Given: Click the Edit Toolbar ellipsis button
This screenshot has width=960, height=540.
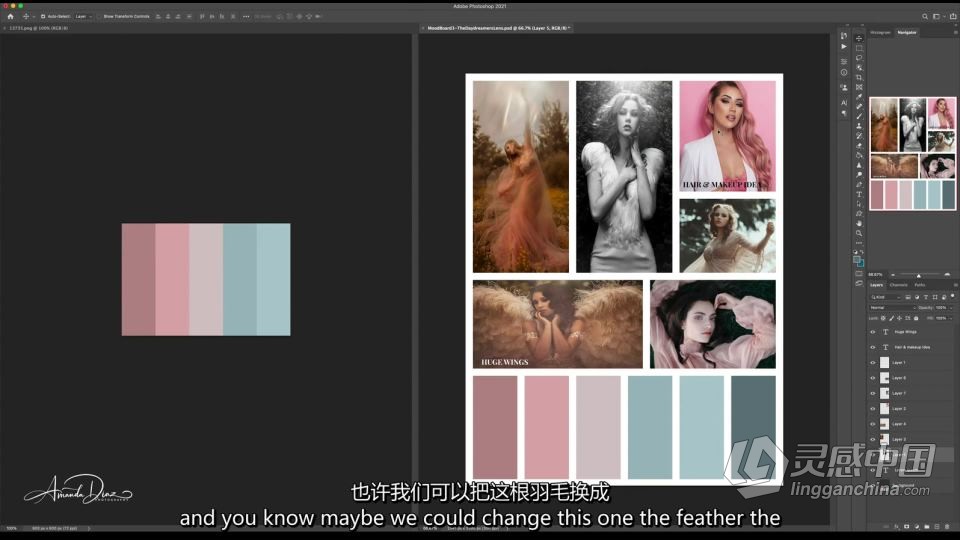Looking at the screenshot, I should click(x=859, y=243).
